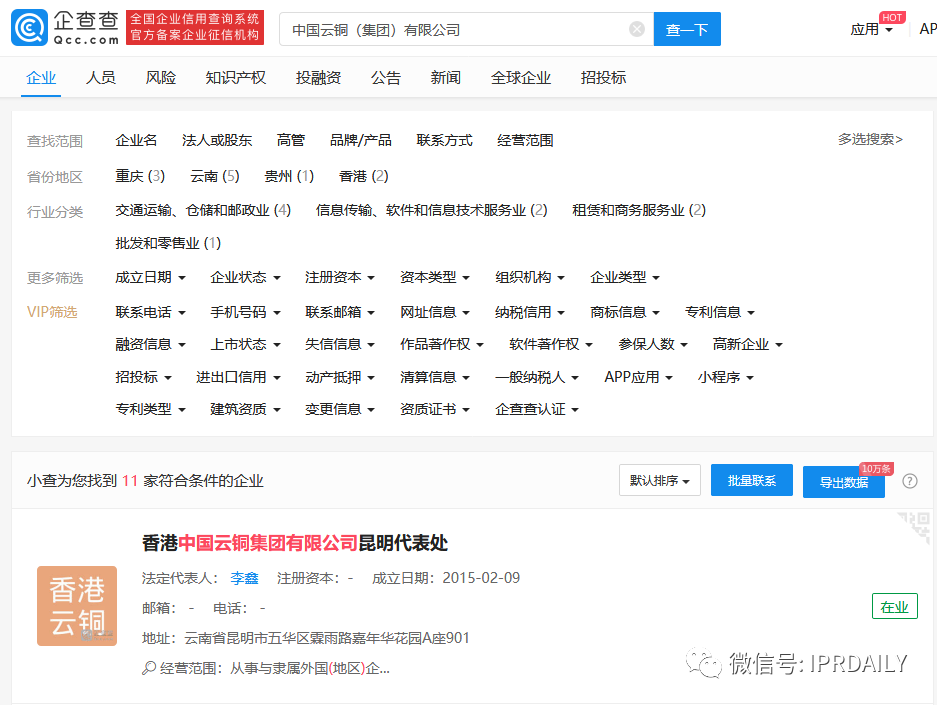Expand the 联系电话 VIP filter
Image resolution: width=937 pixels, height=705 pixels.
pyautogui.click(x=151, y=312)
